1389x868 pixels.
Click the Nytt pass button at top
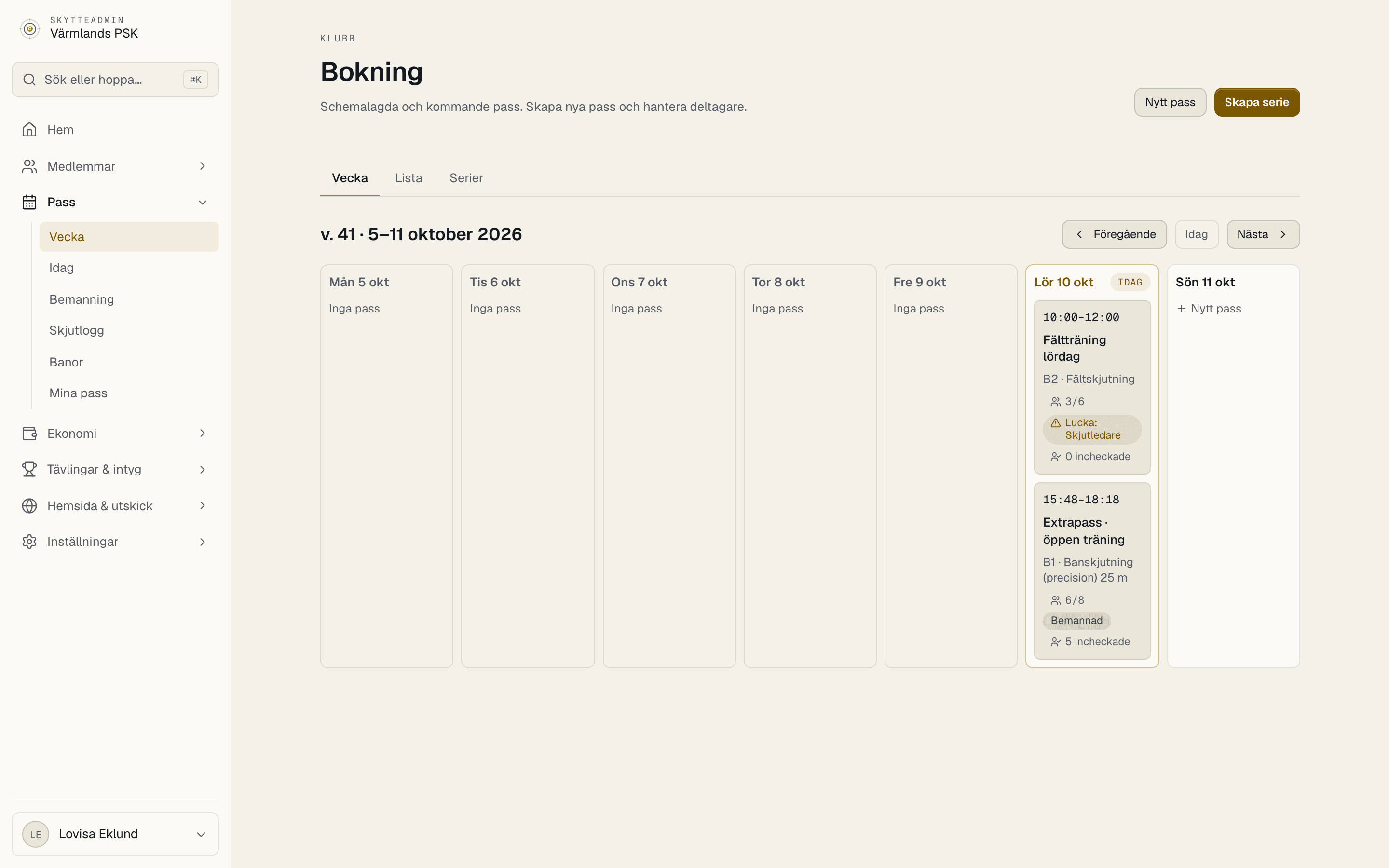(1170, 102)
